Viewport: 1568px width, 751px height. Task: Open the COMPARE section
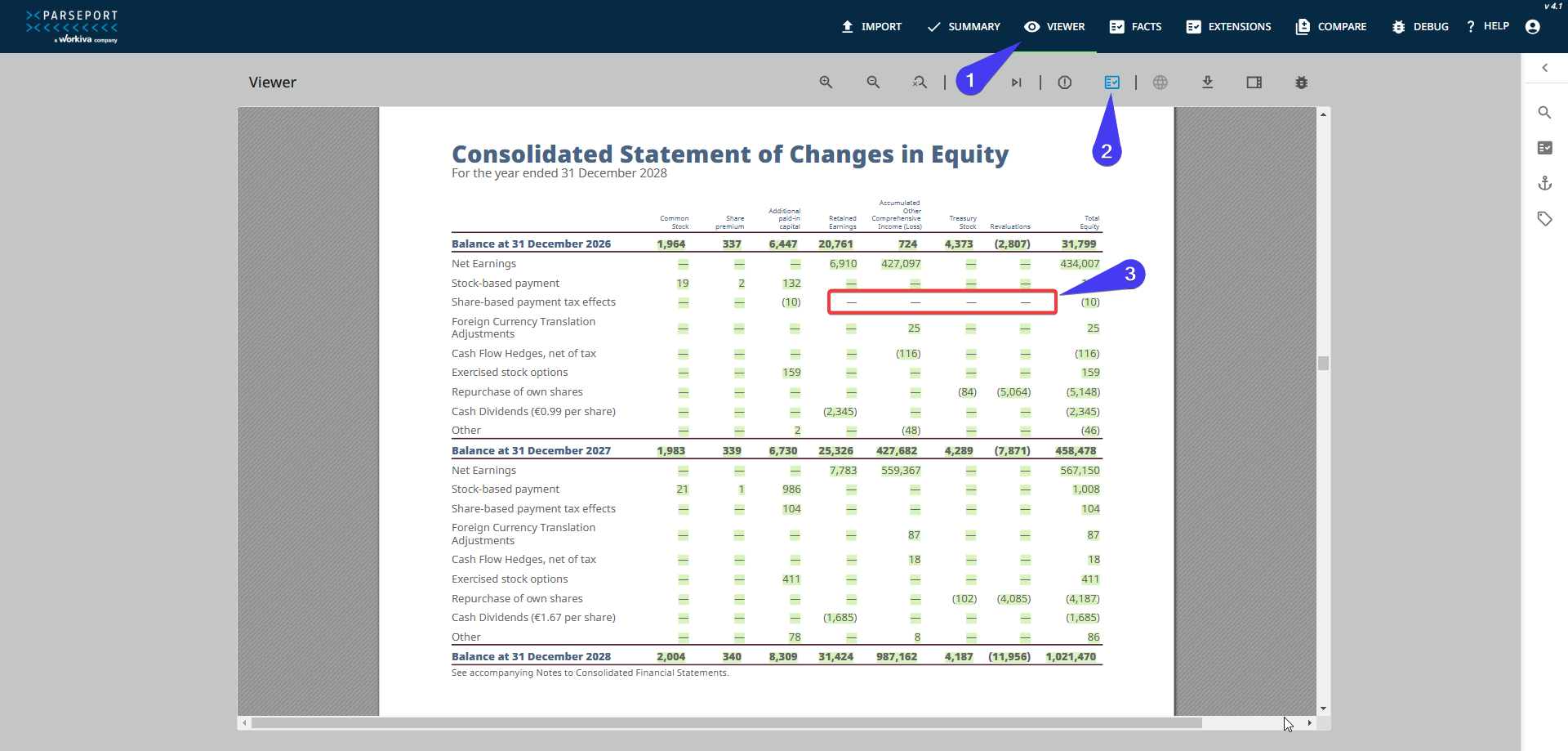pos(1331,27)
